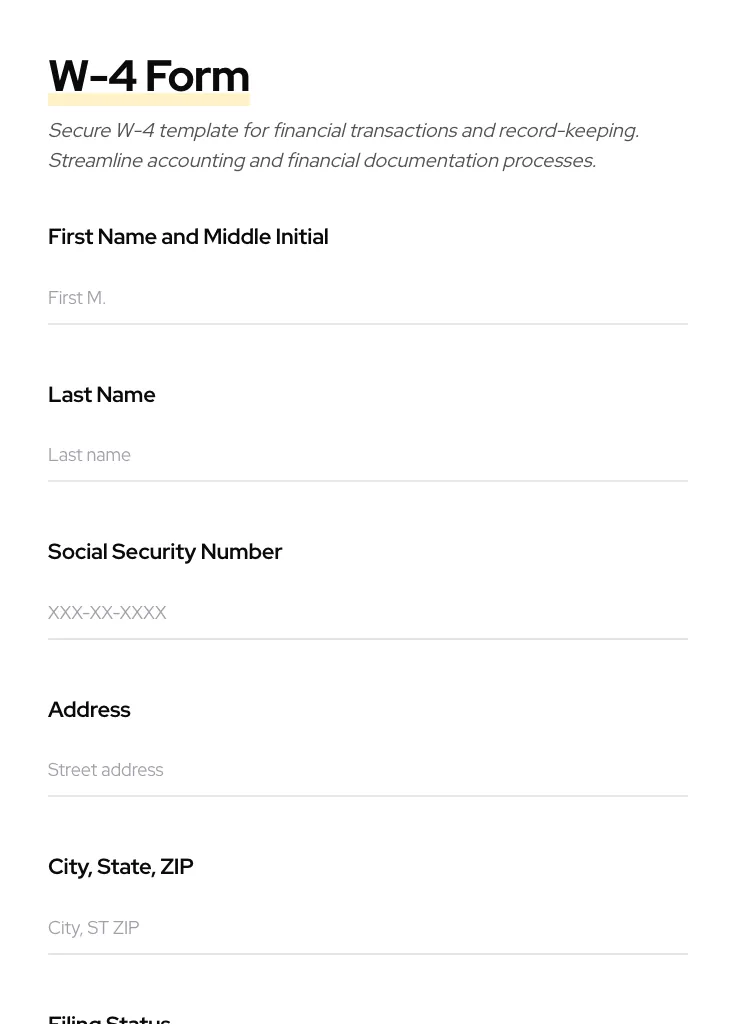The height and width of the screenshot is (1024, 736).
Task: Click the "City, State, ZIP" label
Action: point(121,867)
